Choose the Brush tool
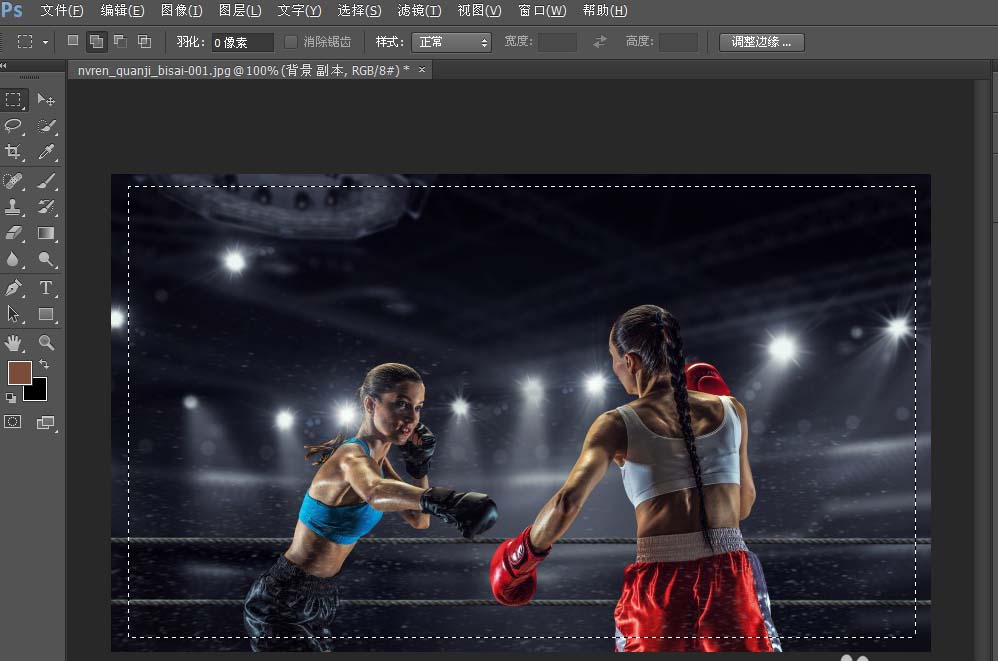The width and height of the screenshot is (998, 661). [x=46, y=181]
